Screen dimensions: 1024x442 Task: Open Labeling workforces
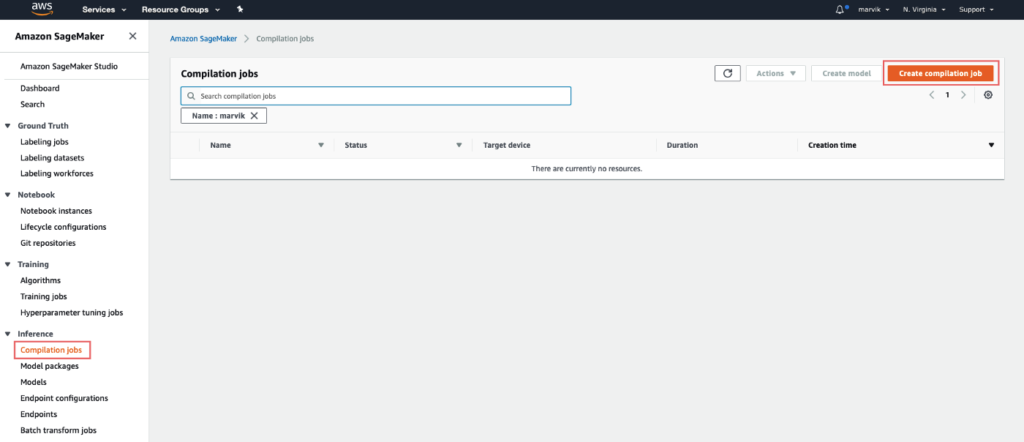[57, 174]
